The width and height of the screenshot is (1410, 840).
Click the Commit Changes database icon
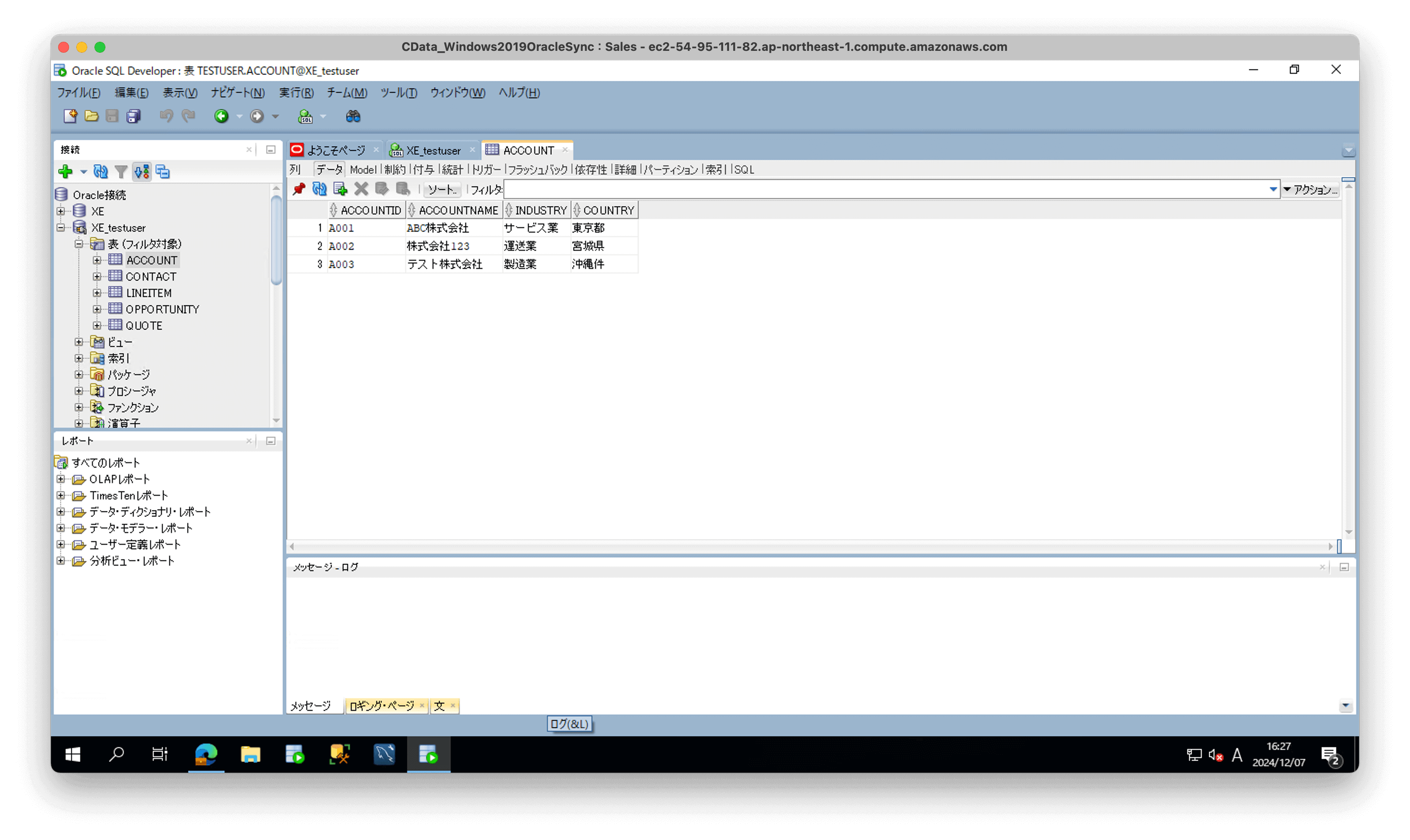point(382,189)
